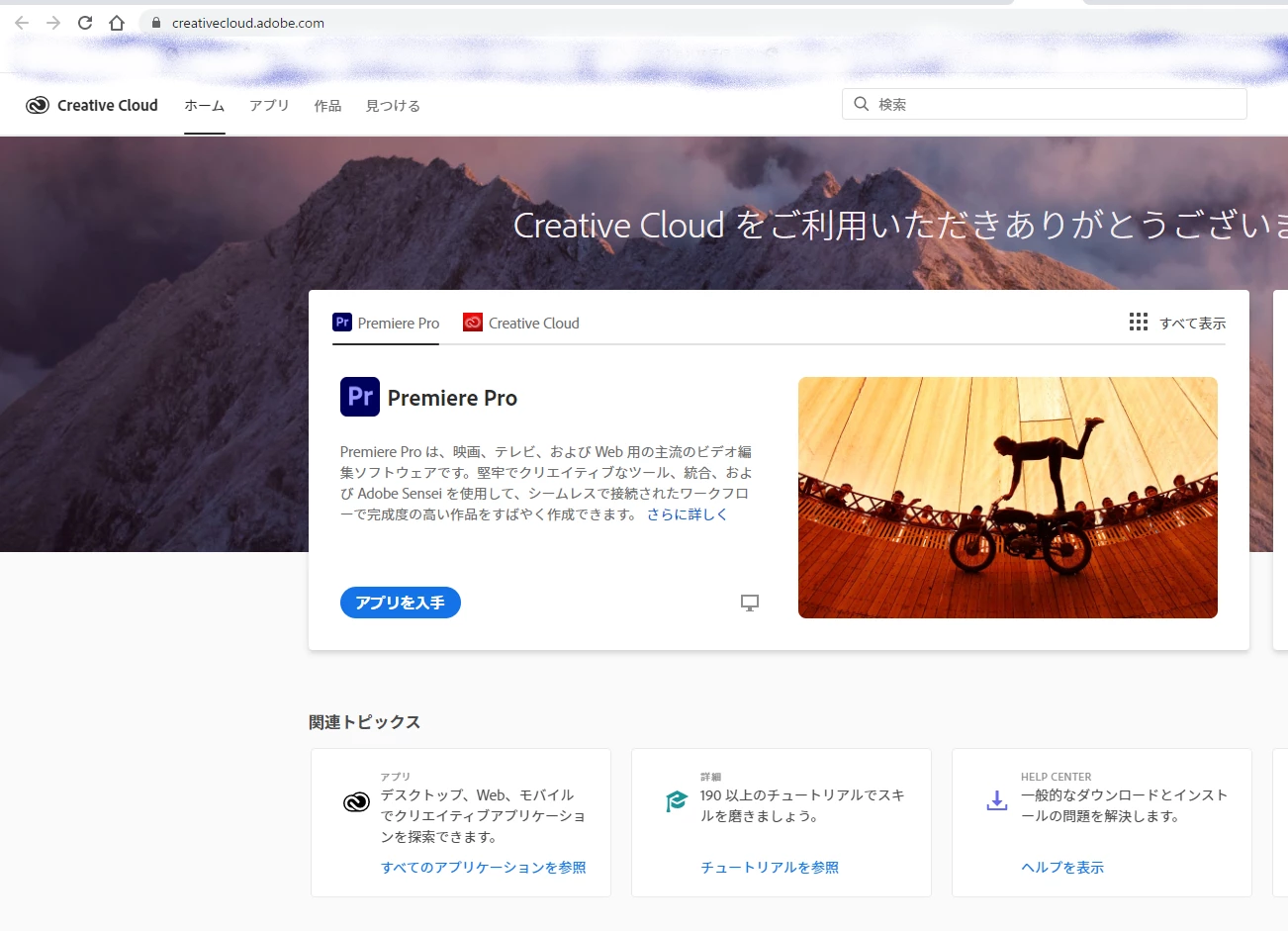Open the 作品 navigation tab
This screenshot has height=931, width=1288.
pos(327,106)
